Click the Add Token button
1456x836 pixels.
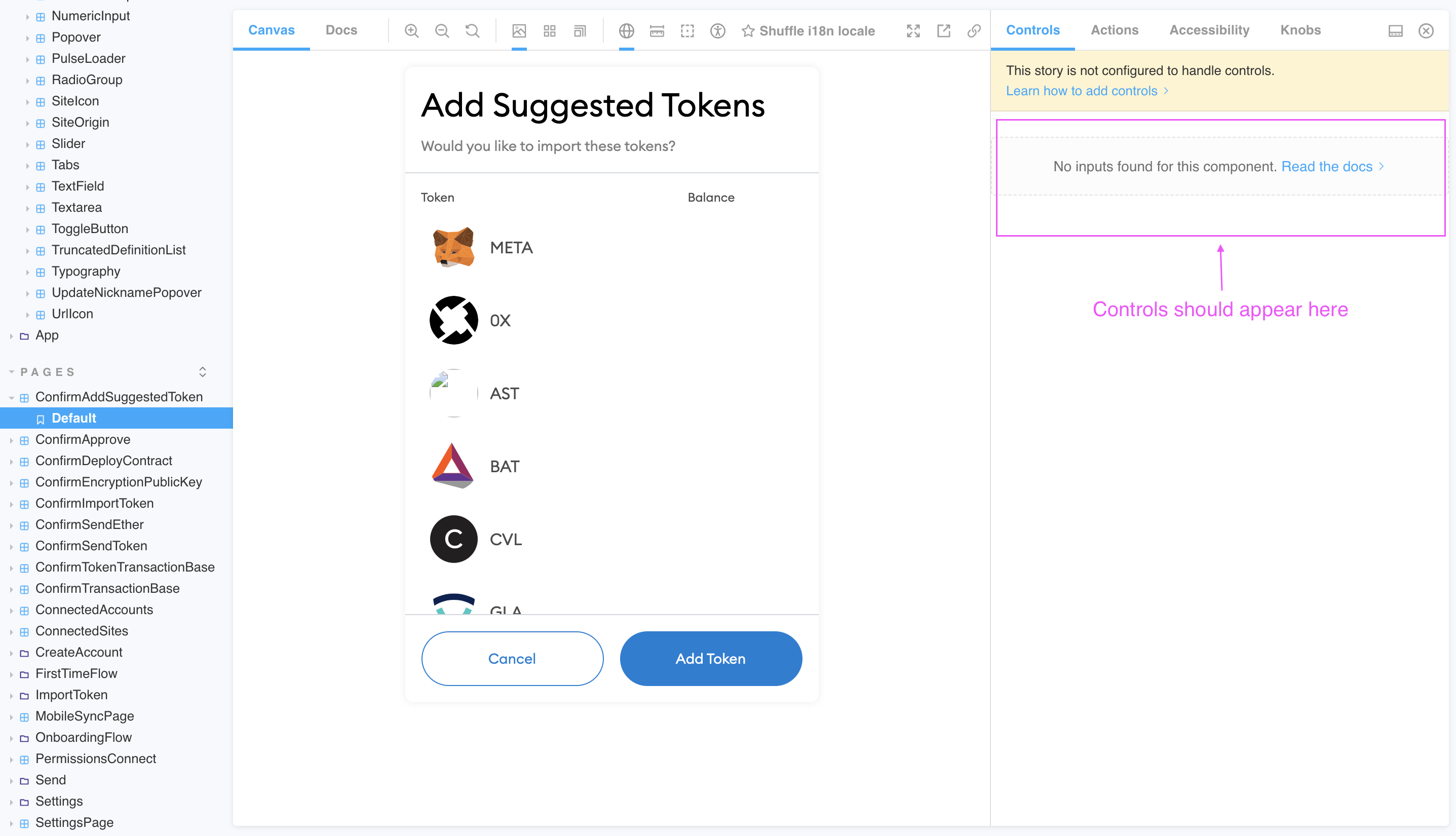tap(710, 659)
